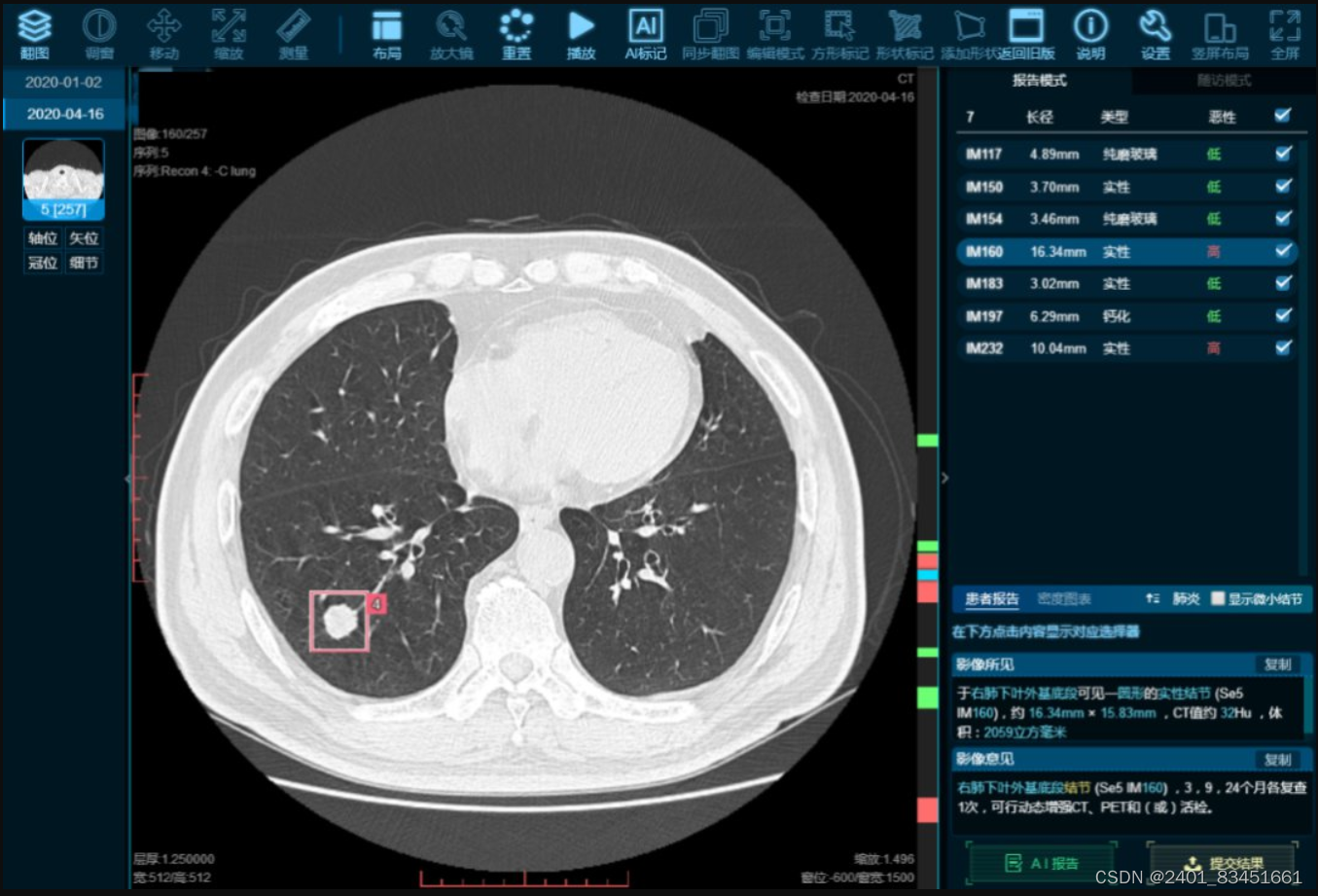Viewport: 1318px width, 896px height.
Task: Uncheck the IM160 nodule checkbox
Action: tap(1283, 251)
